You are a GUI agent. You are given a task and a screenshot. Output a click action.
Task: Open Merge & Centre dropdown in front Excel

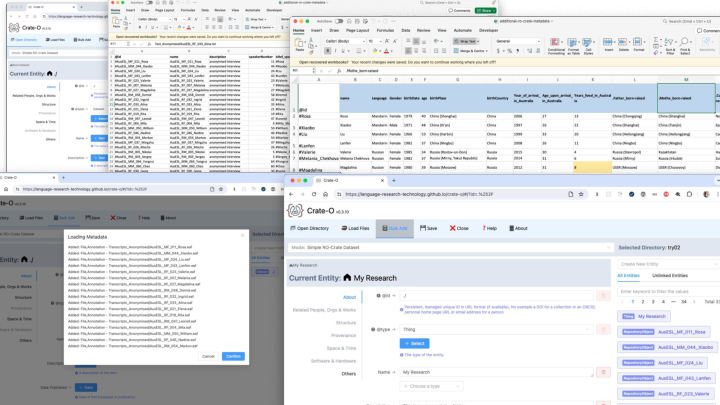[x=471, y=51]
